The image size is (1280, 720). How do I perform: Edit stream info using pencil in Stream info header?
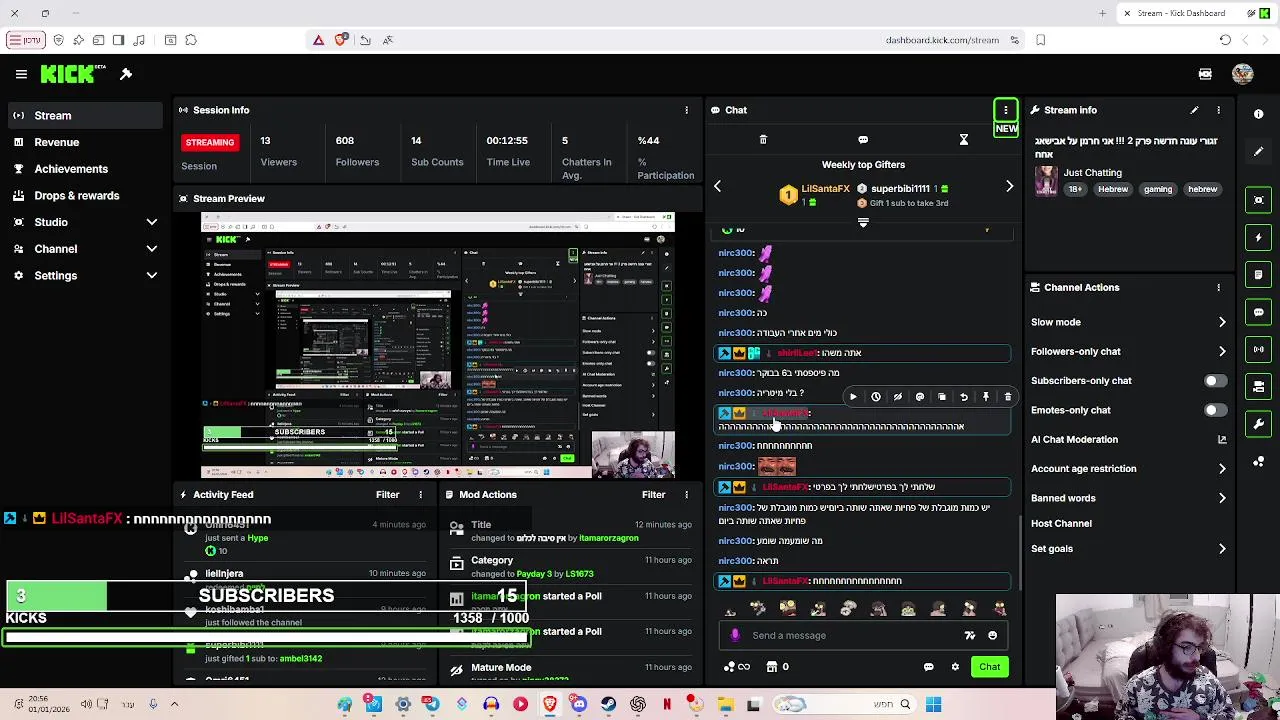1194,110
